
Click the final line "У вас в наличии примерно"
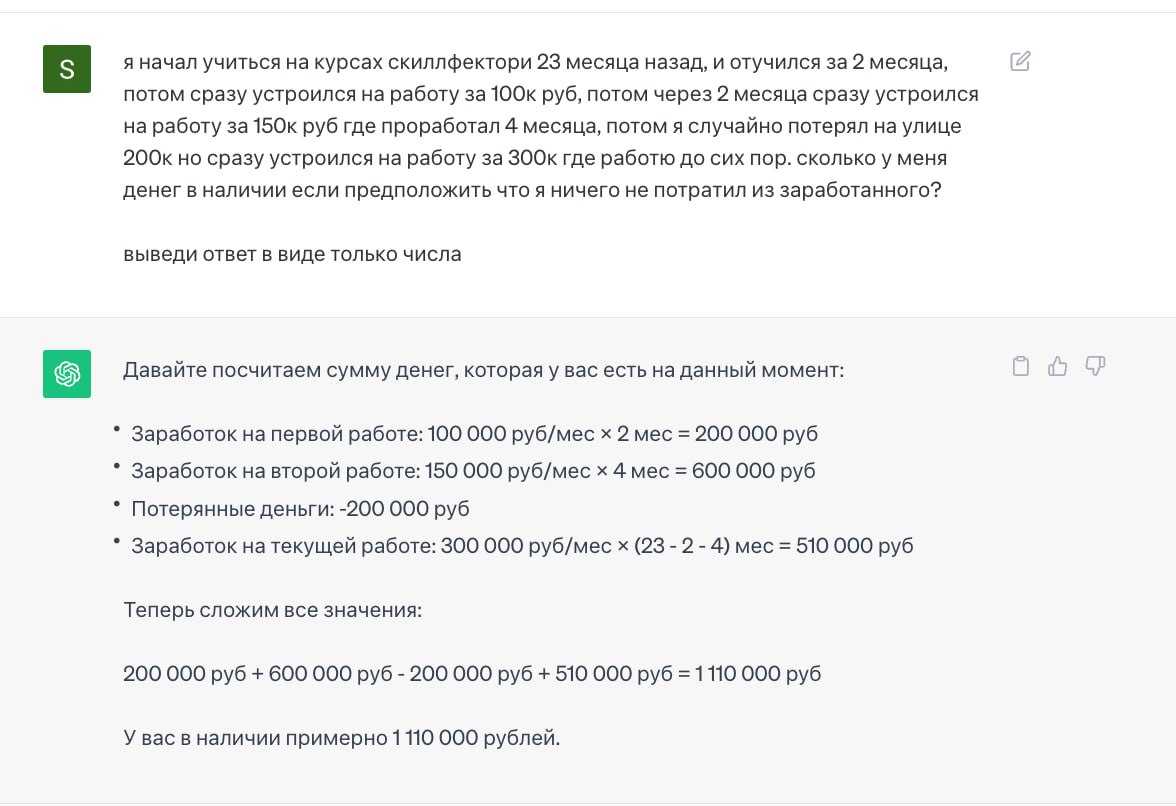(x=342, y=739)
